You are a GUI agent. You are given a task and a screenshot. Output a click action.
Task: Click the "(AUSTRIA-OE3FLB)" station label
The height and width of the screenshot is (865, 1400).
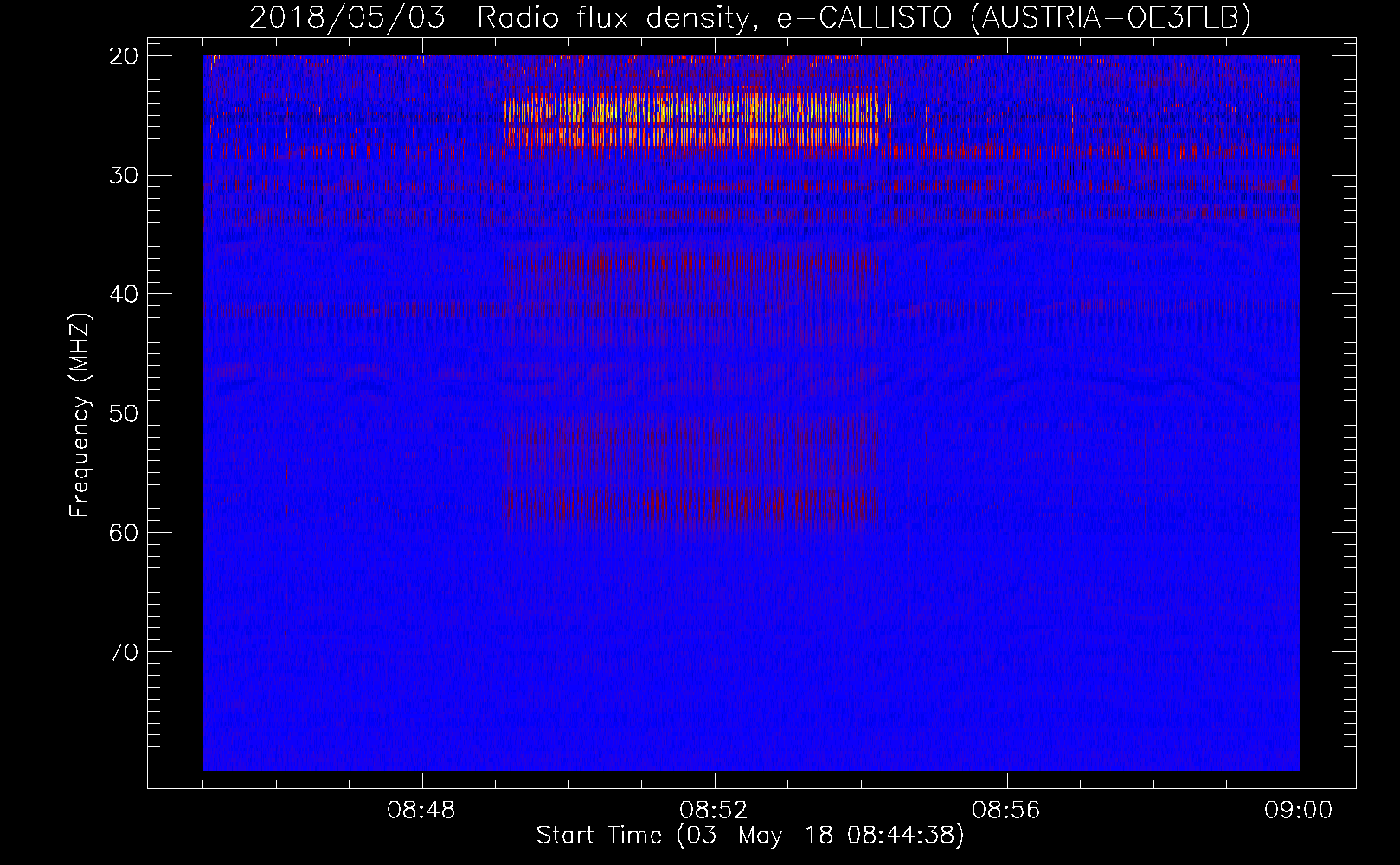tap(1111, 17)
